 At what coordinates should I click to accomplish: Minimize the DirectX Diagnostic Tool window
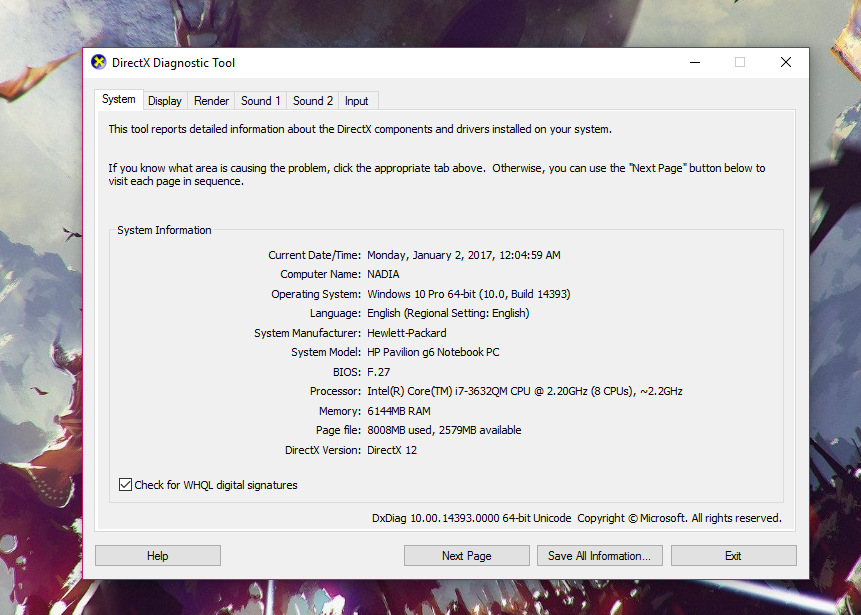(x=695, y=63)
